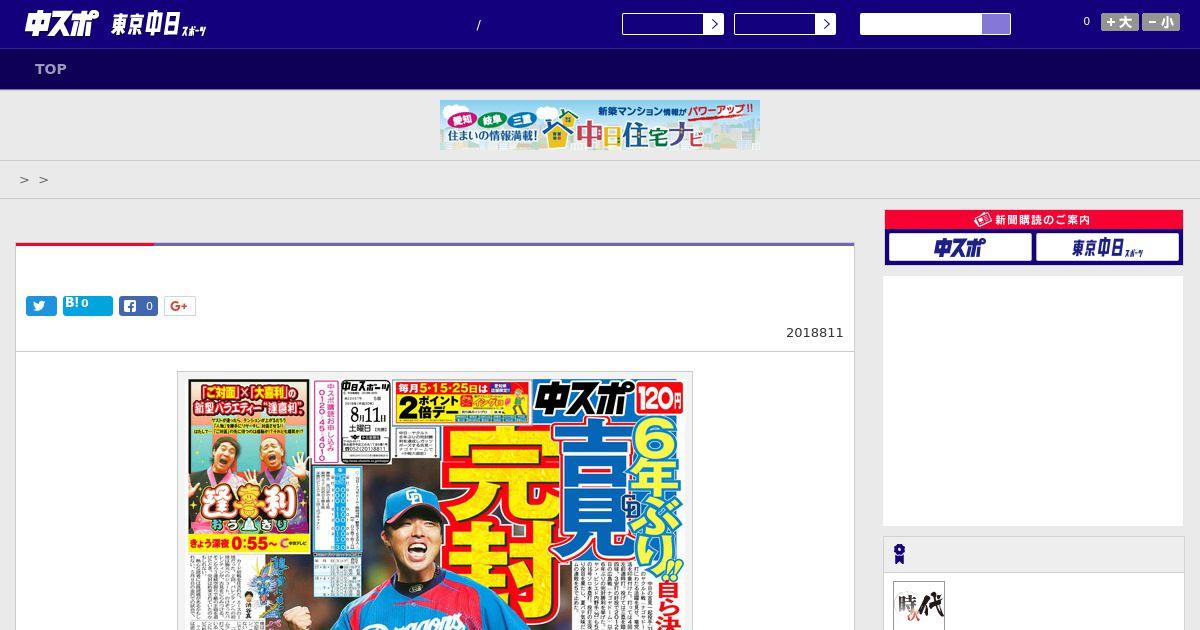Share article on Facebook icon
Image resolution: width=1200 pixels, height=630 pixels.
[x=138, y=306]
